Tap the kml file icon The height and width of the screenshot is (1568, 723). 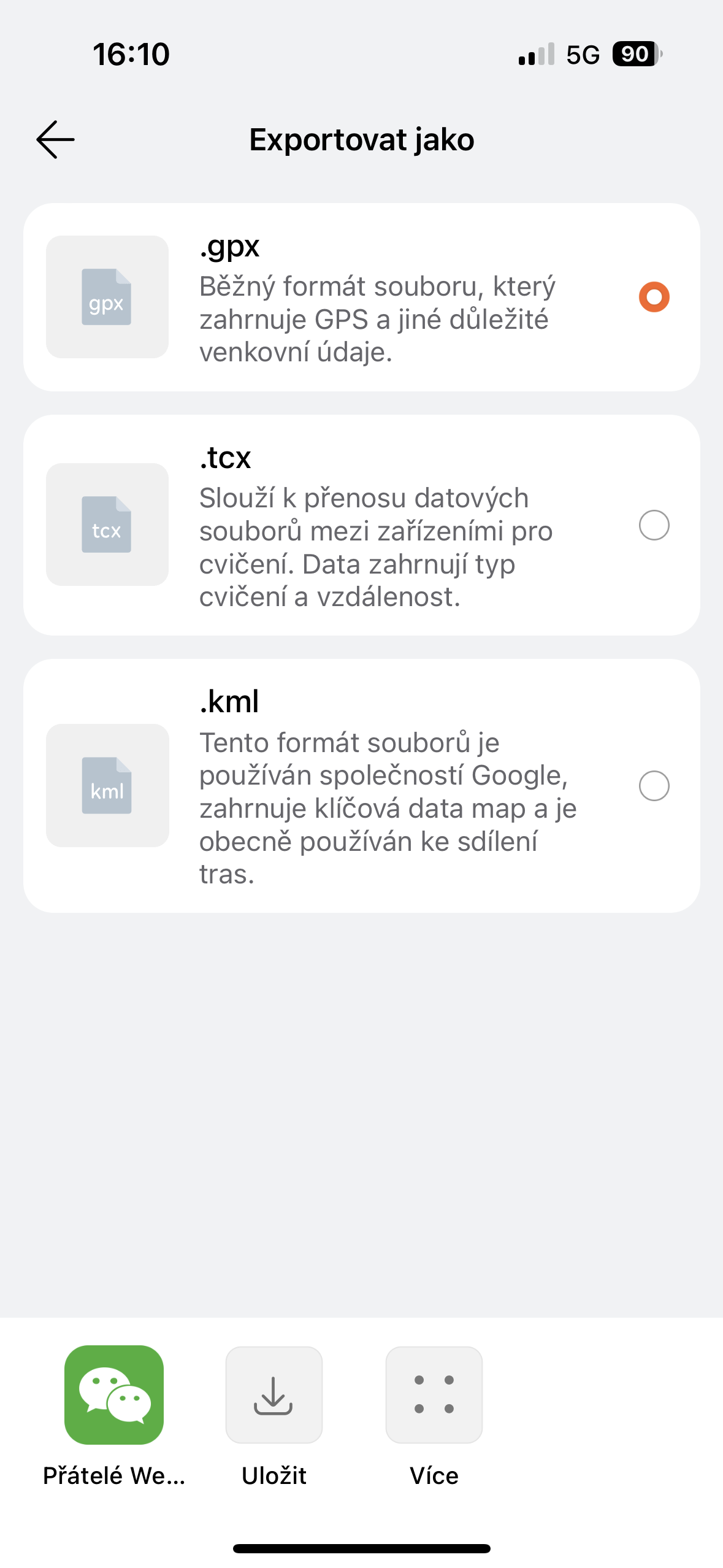click(x=107, y=785)
